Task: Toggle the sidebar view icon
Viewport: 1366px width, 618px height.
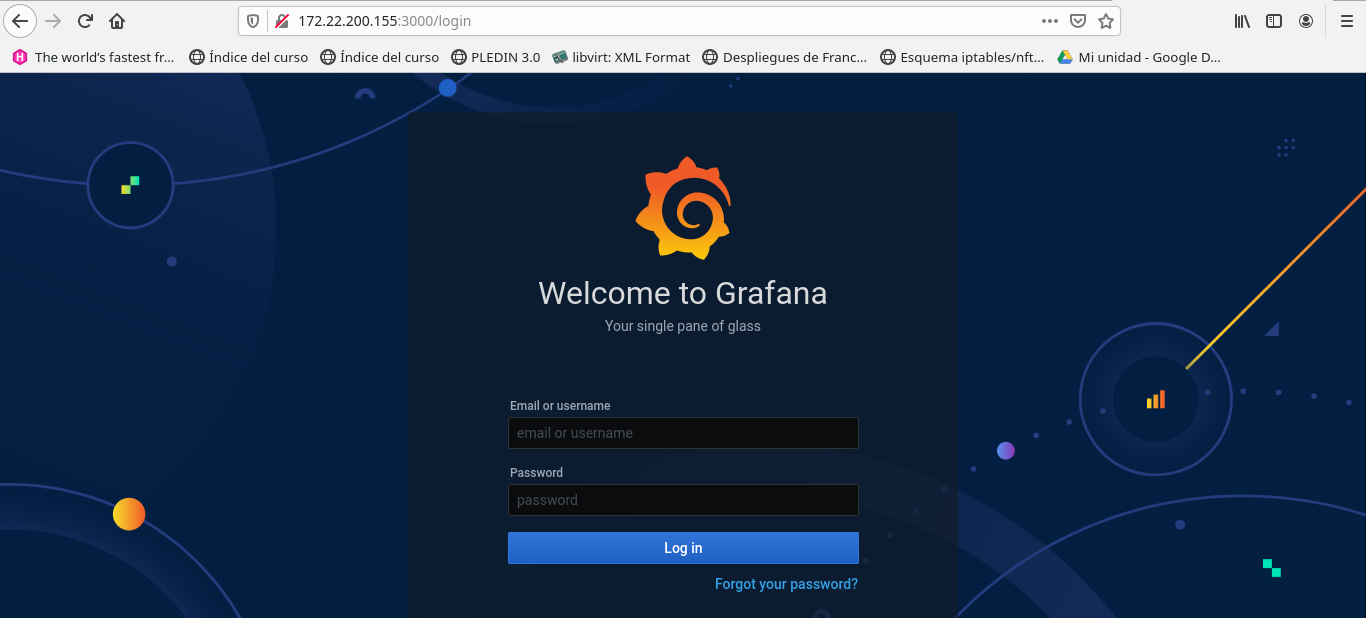Action: coord(1274,21)
